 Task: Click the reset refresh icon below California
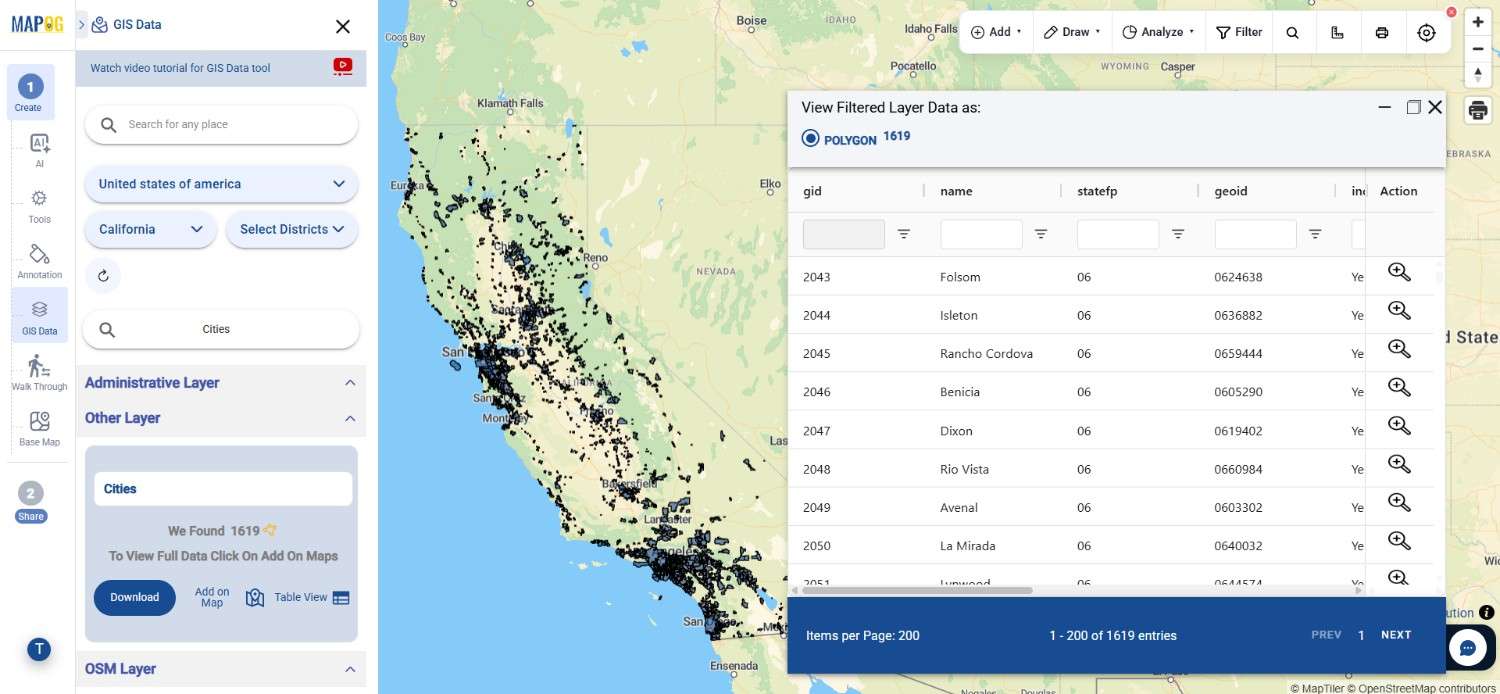[x=103, y=275]
